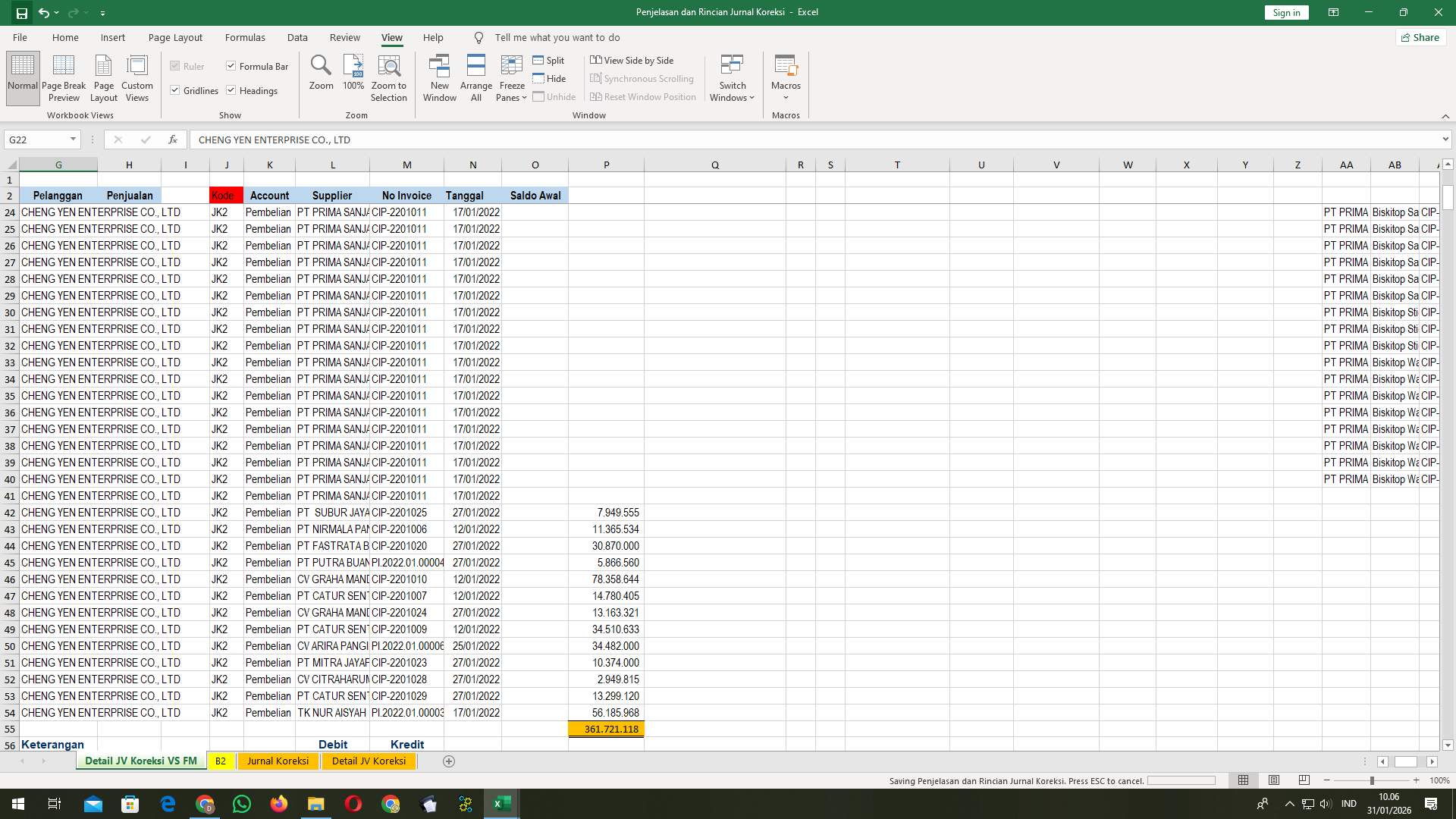The height and width of the screenshot is (819, 1456).
Task: Open a New Window of the workbook
Action: click(440, 77)
